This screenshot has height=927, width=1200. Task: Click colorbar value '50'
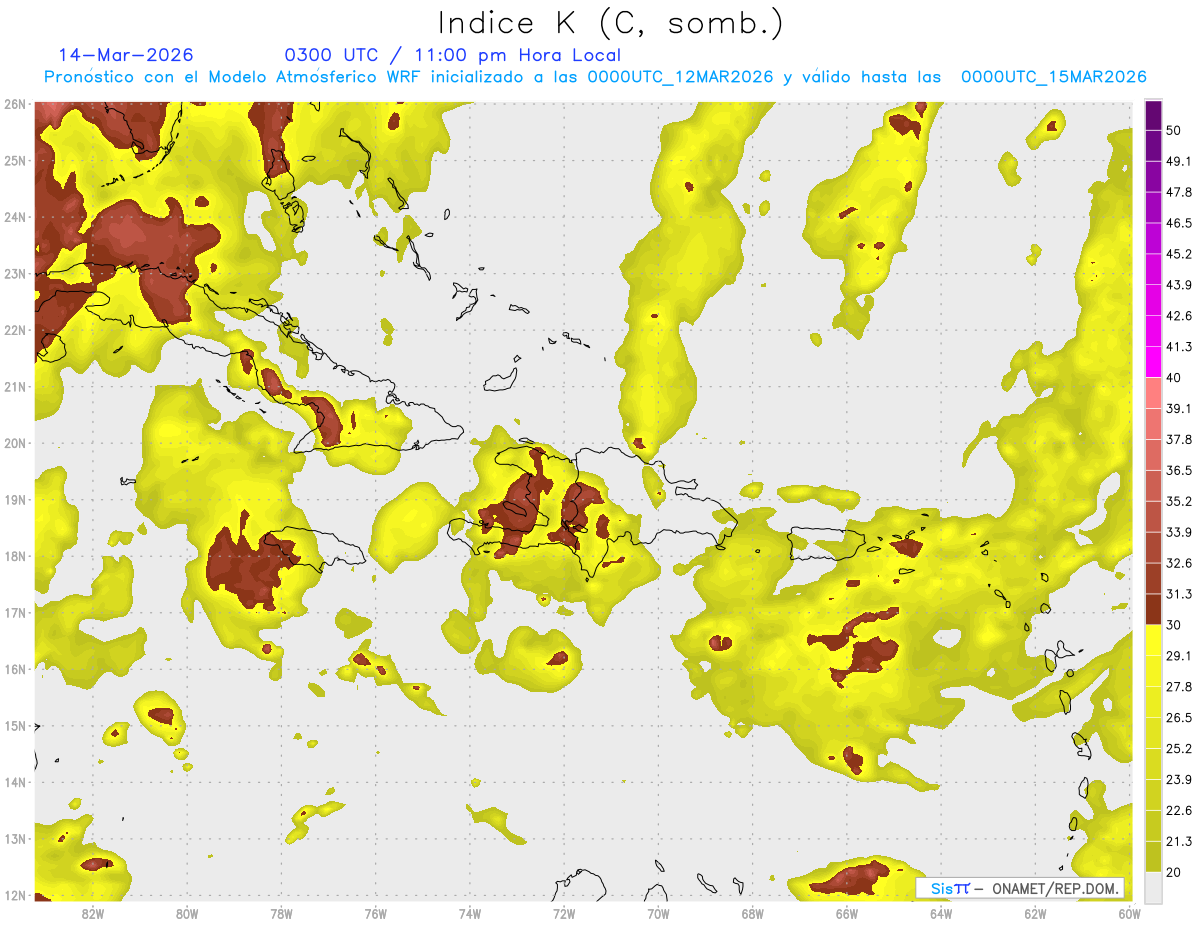pyautogui.click(x=1176, y=131)
